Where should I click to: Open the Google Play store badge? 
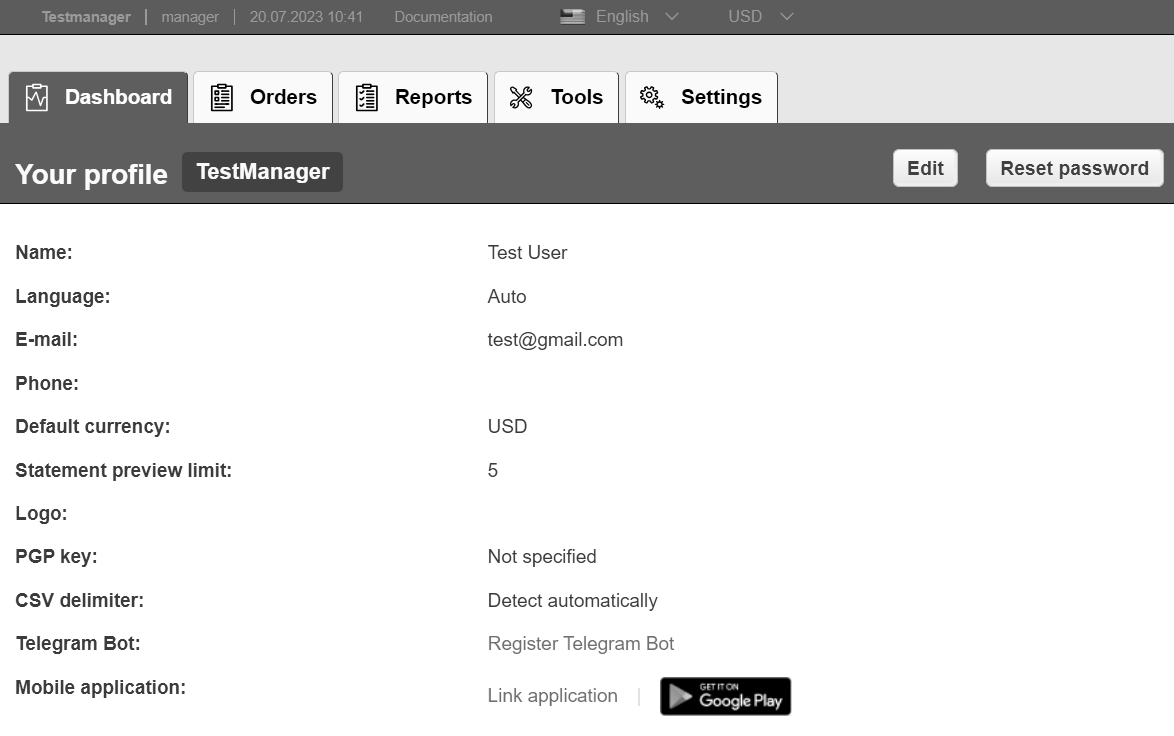click(725, 697)
